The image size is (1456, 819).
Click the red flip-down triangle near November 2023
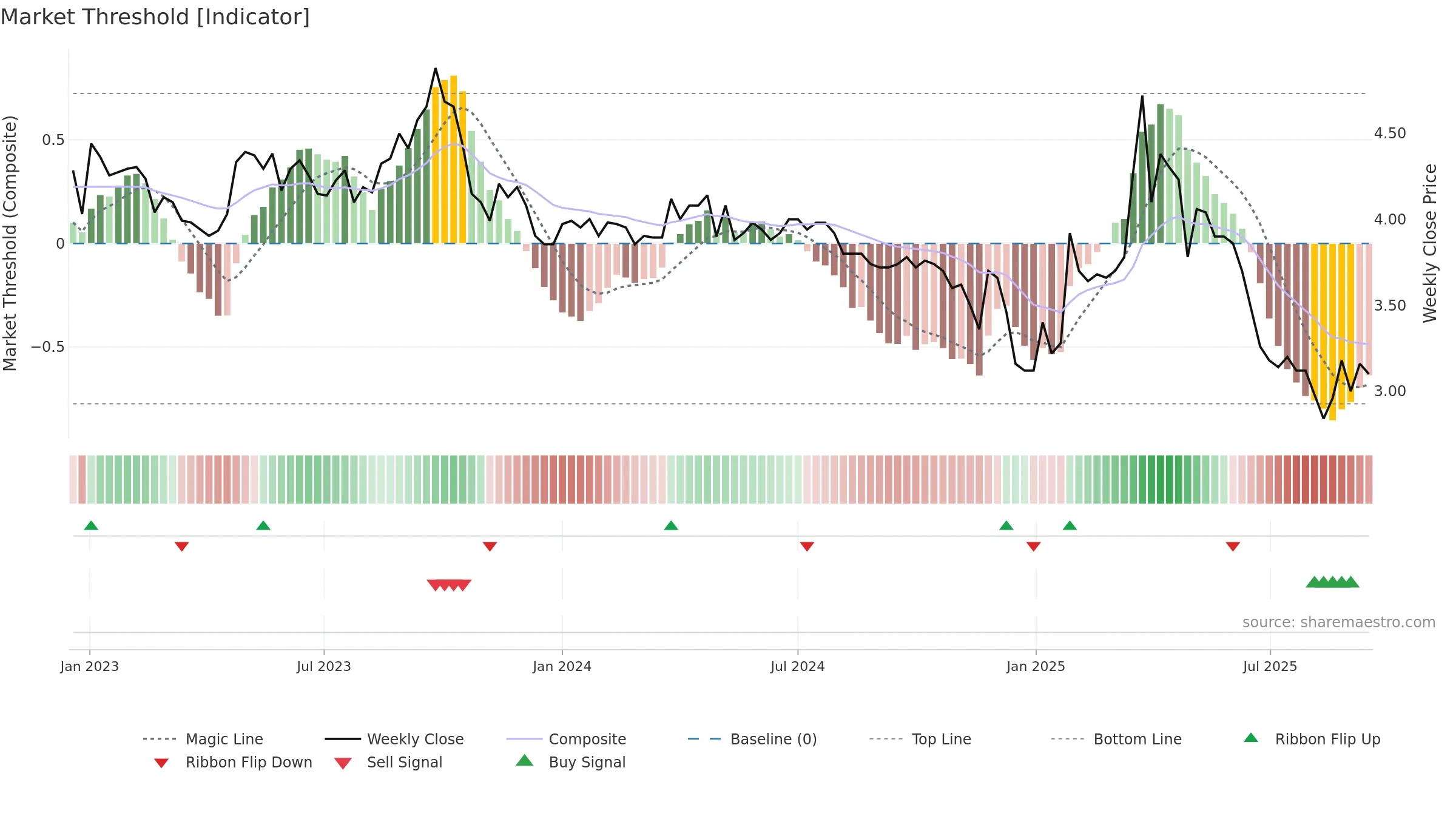(490, 547)
